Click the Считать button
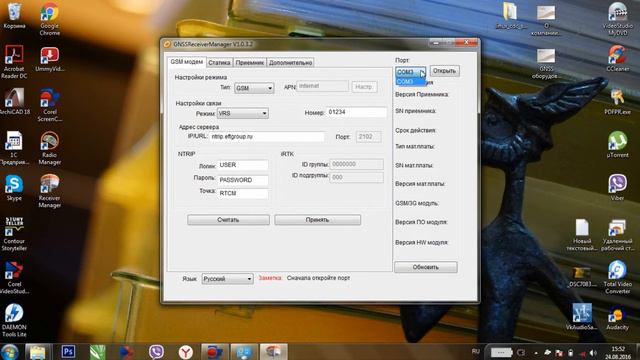 [228, 220]
